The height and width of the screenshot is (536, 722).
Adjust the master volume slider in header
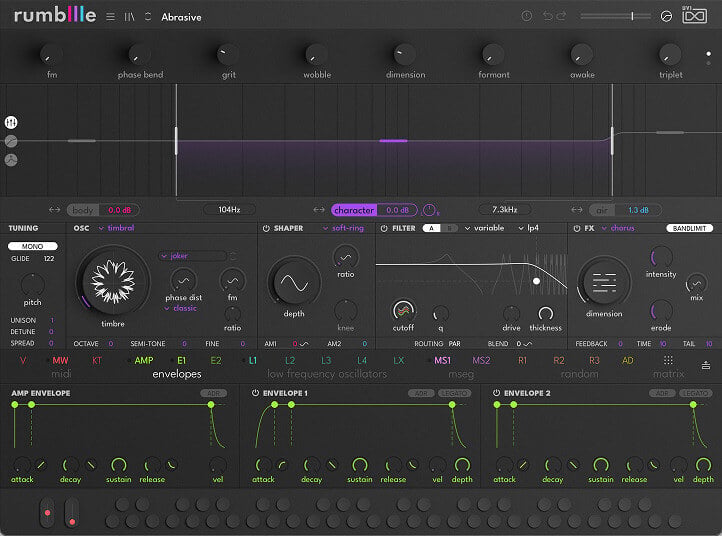tap(616, 17)
